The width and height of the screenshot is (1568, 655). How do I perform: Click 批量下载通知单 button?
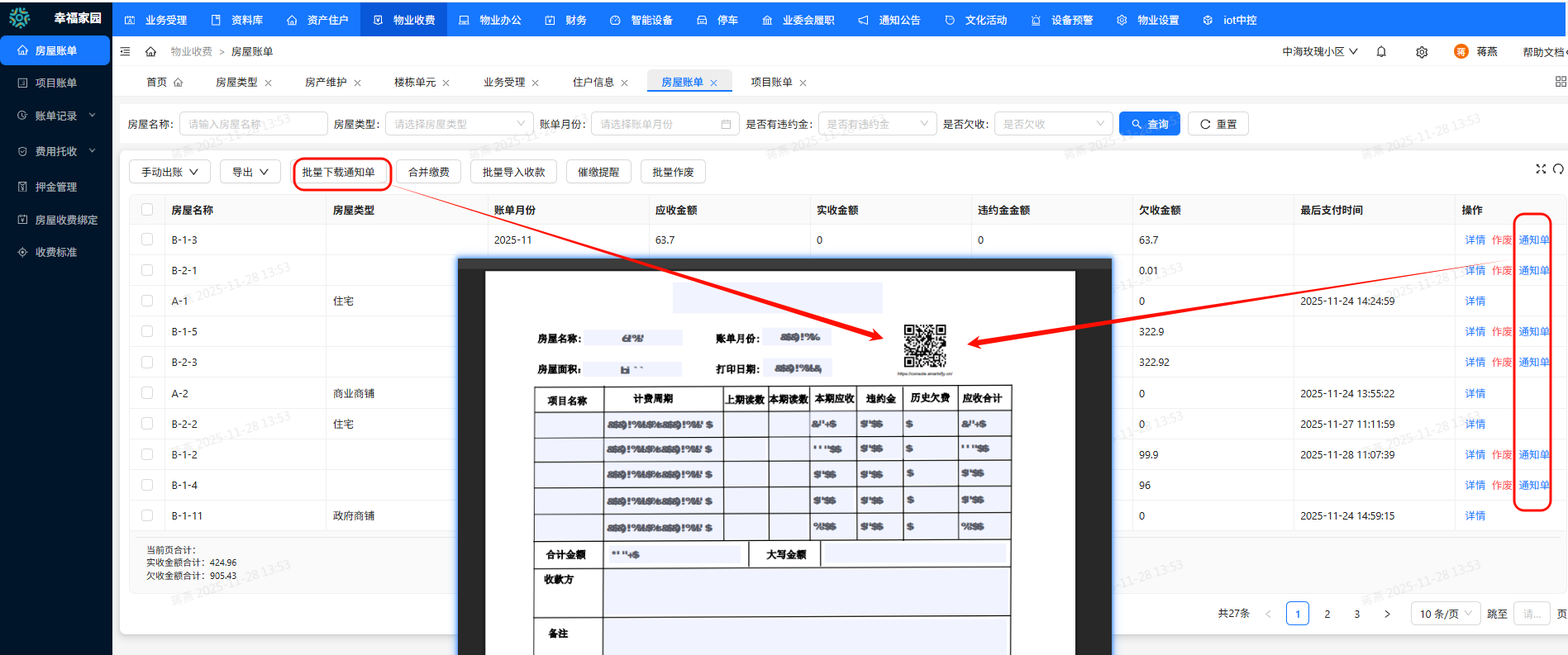tap(338, 172)
